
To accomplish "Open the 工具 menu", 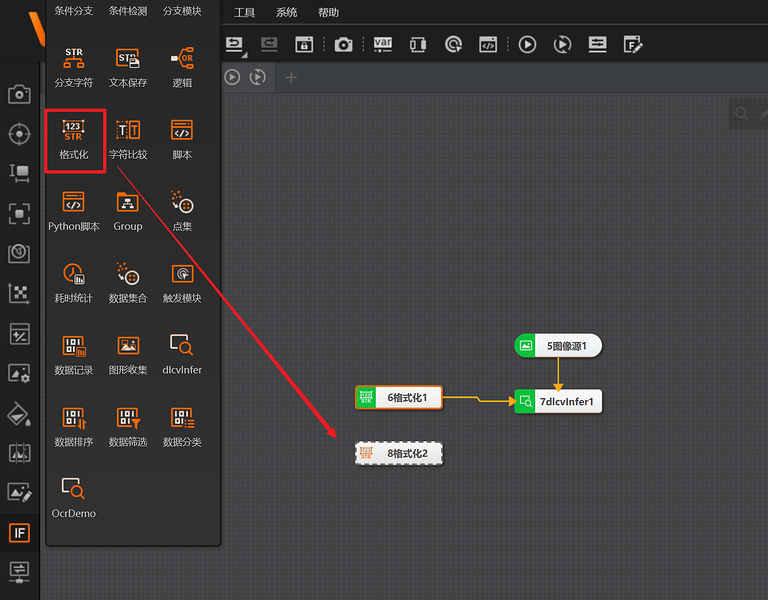I will (244, 13).
